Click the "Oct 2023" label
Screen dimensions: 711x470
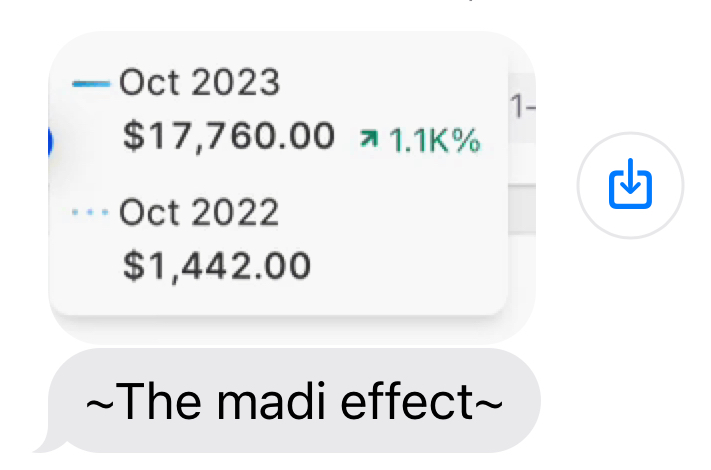coord(199,83)
